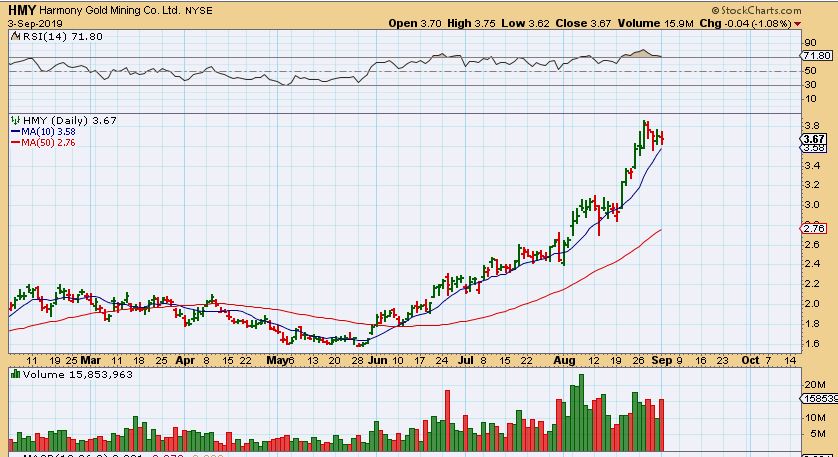Click the HMY (Daily) 3.67 legend label
Screen dimensions: 838x457
(69, 120)
